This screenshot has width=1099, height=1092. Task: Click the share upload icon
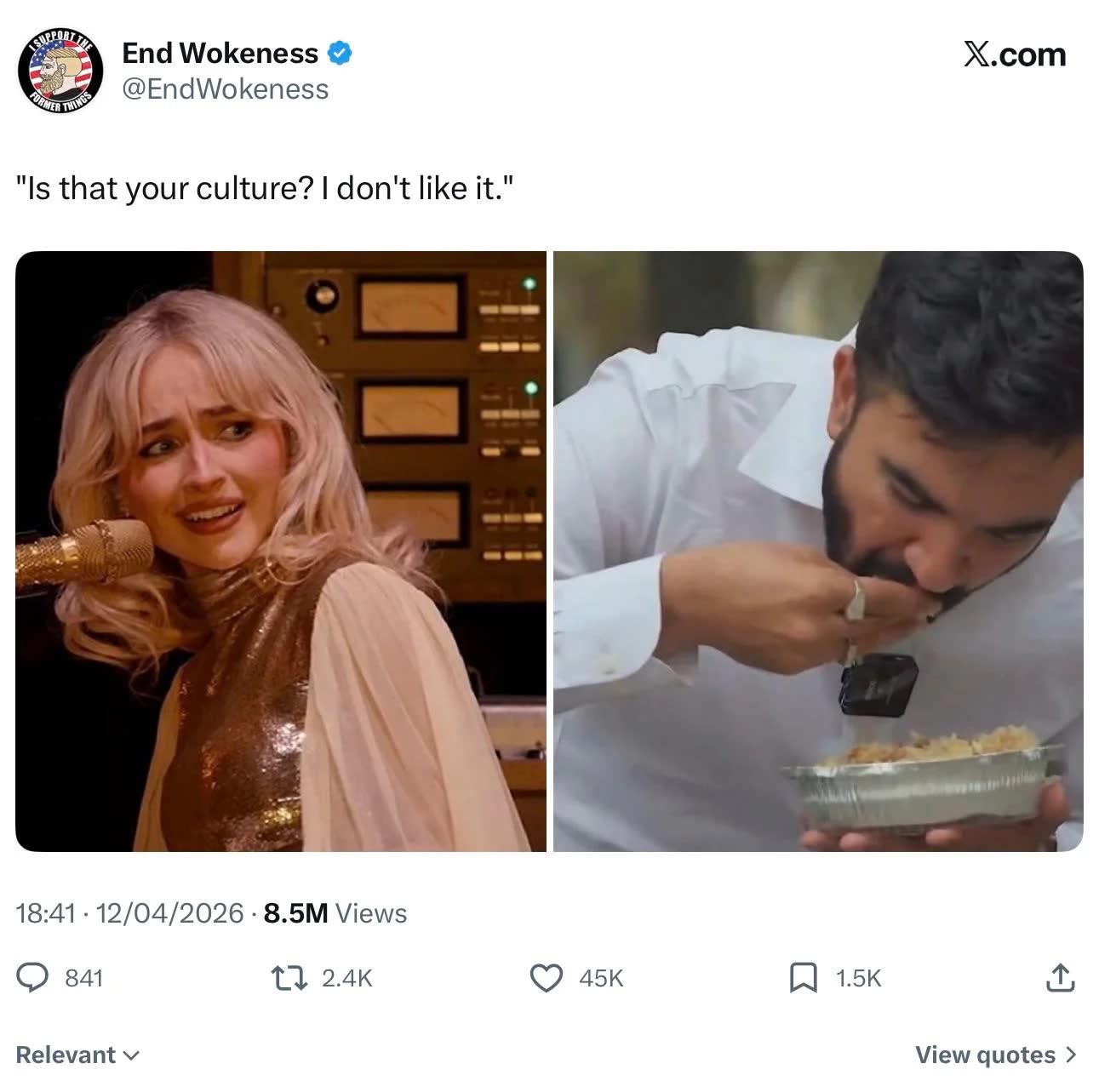pos(1060,977)
